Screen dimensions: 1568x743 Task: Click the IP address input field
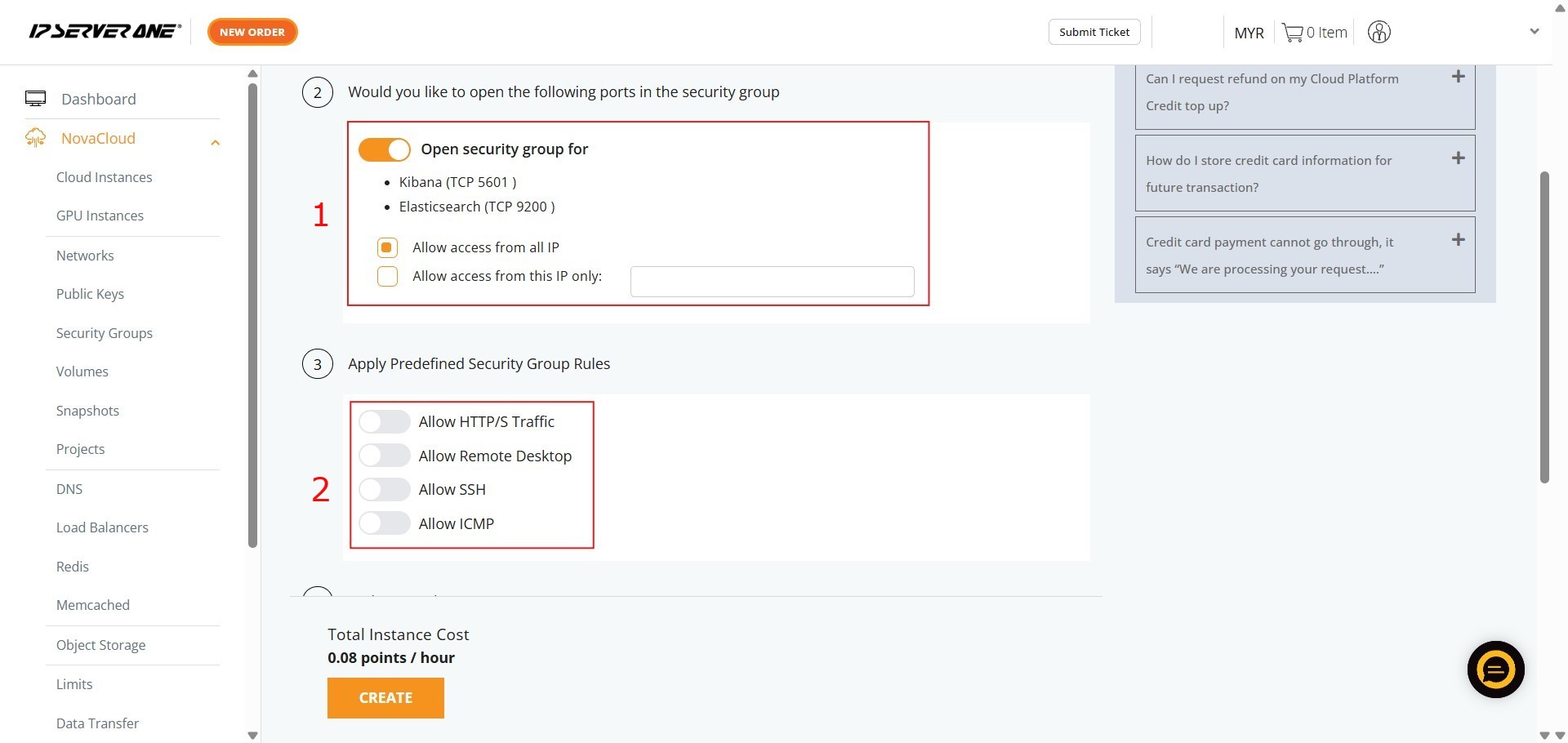coord(772,282)
